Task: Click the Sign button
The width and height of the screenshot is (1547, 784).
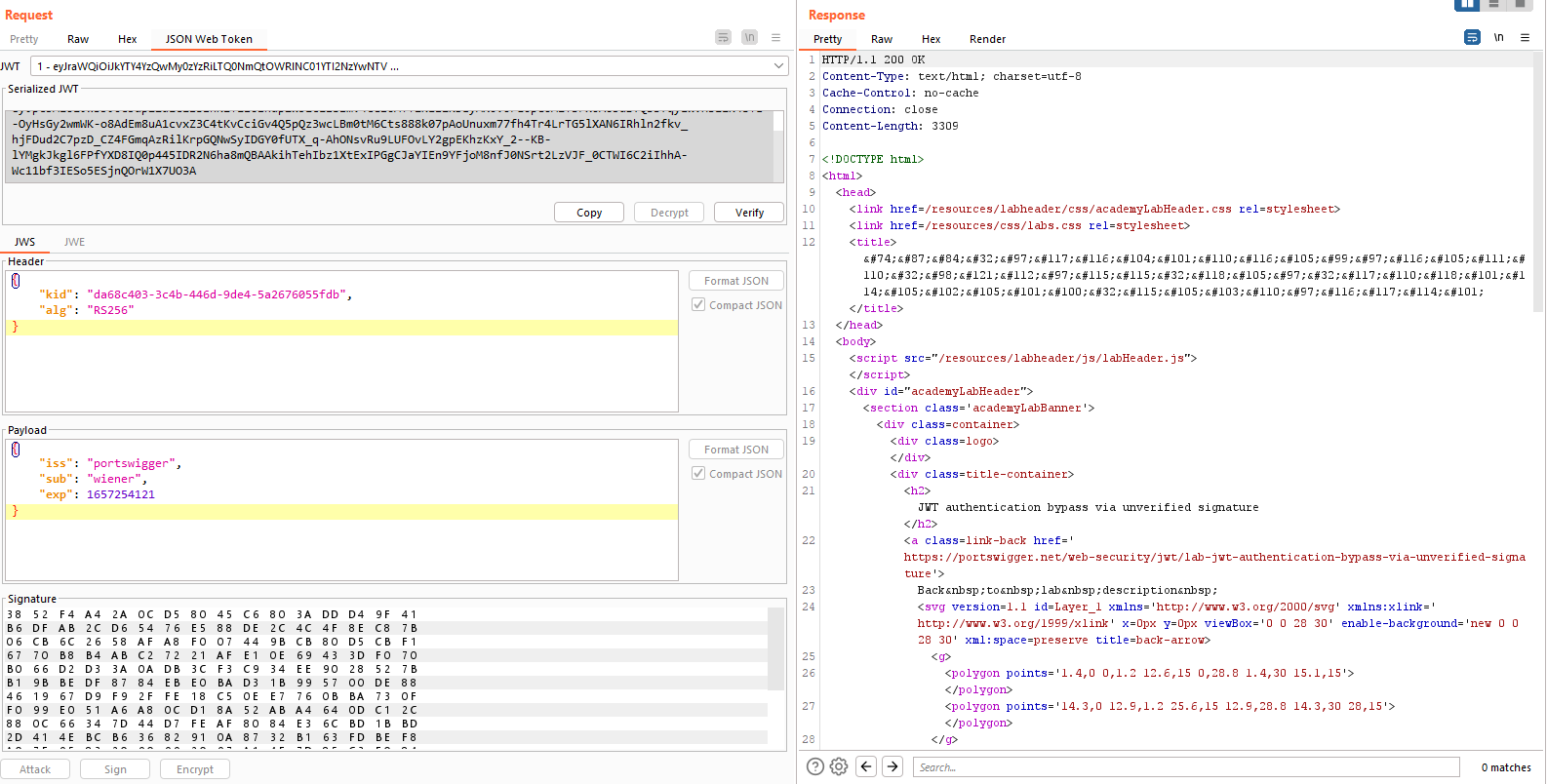Action: tap(115, 769)
